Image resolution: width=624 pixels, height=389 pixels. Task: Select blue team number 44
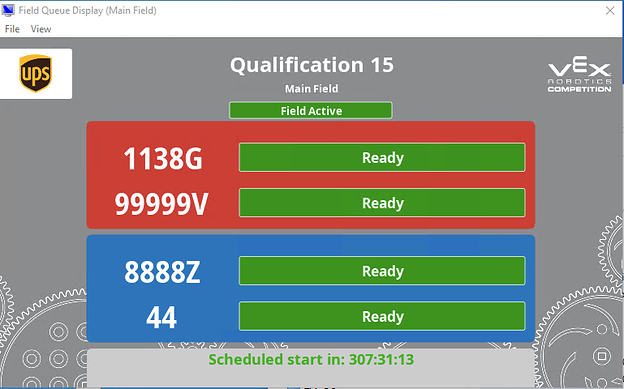click(x=161, y=318)
